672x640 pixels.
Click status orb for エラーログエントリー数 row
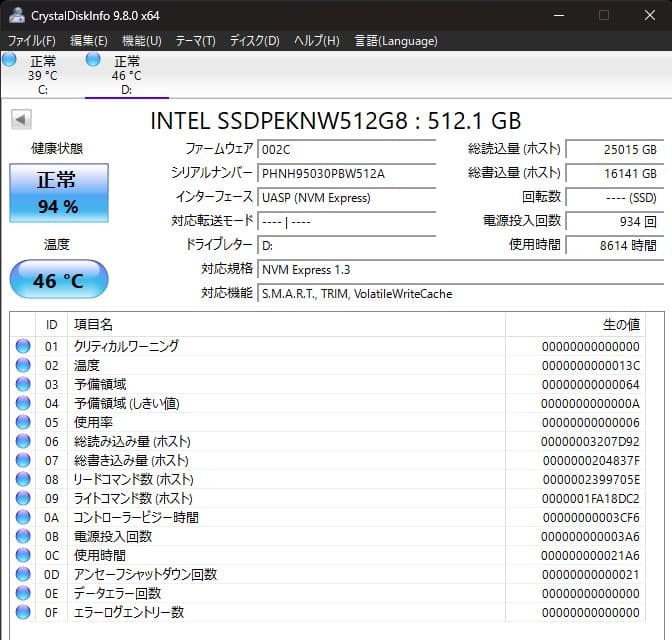tap(23, 612)
